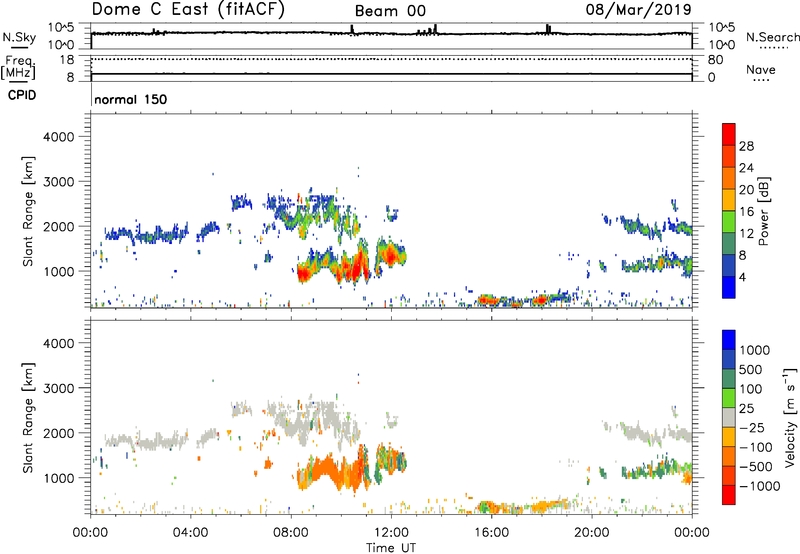
Task: Click the '18' frequency axis tick
Action: tap(67, 60)
